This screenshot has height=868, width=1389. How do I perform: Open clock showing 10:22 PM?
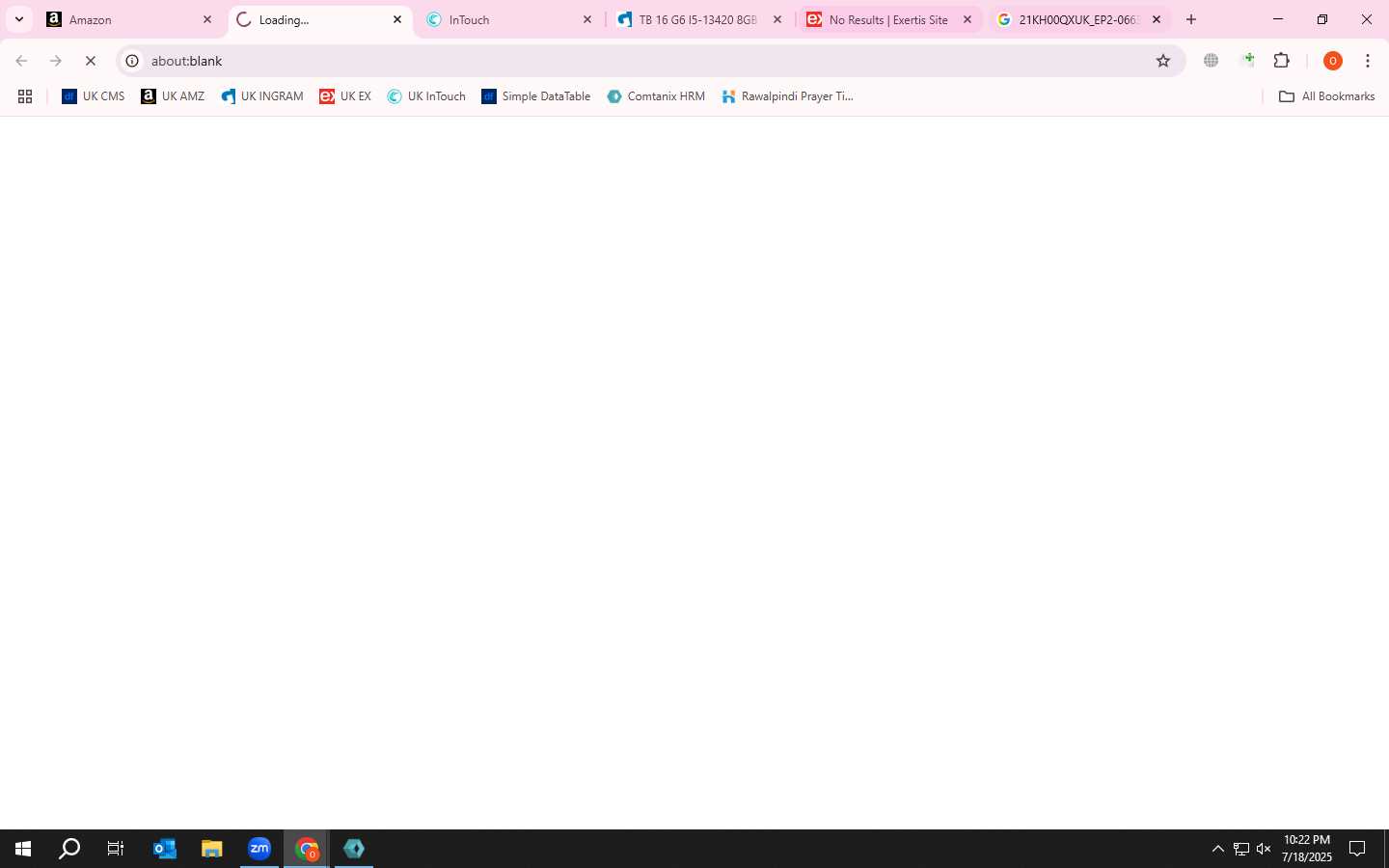point(1307,849)
